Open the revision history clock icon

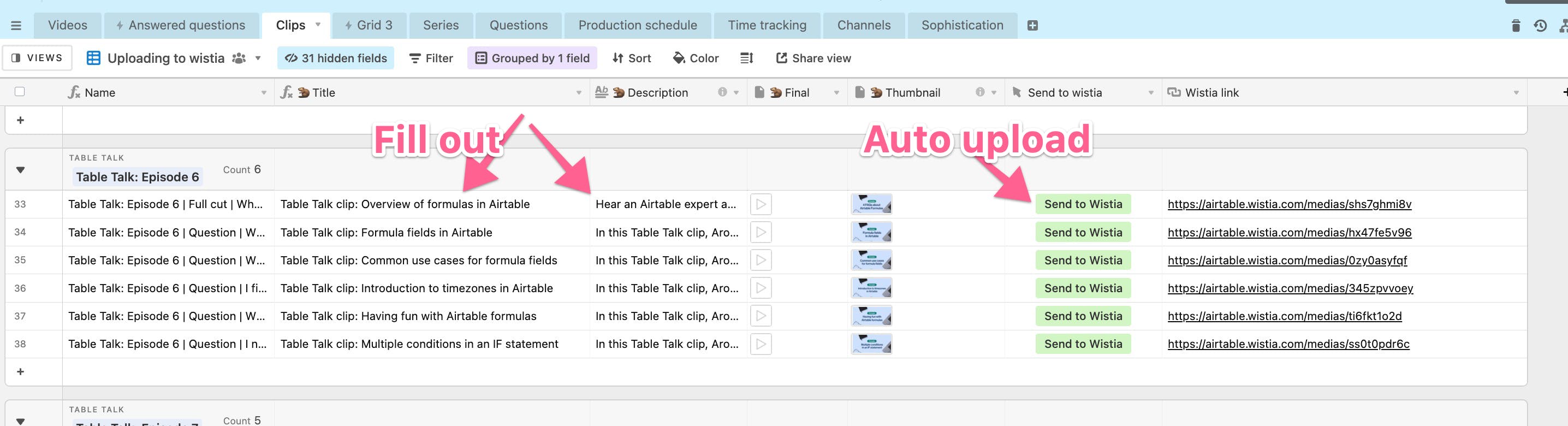click(x=1540, y=26)
